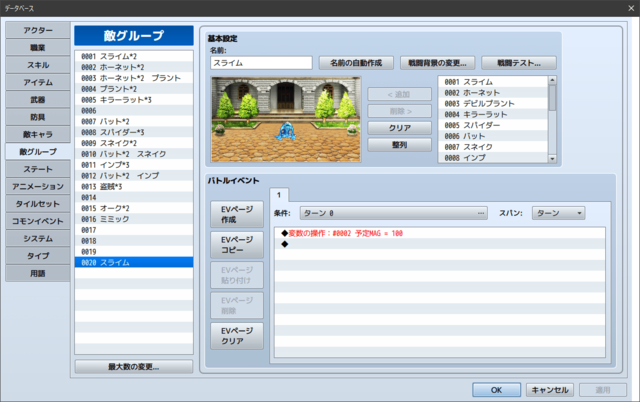Select enemy 0002 ホーネット in enemy list
This screenshot has width=640, height=402.
tap(493, 93)
